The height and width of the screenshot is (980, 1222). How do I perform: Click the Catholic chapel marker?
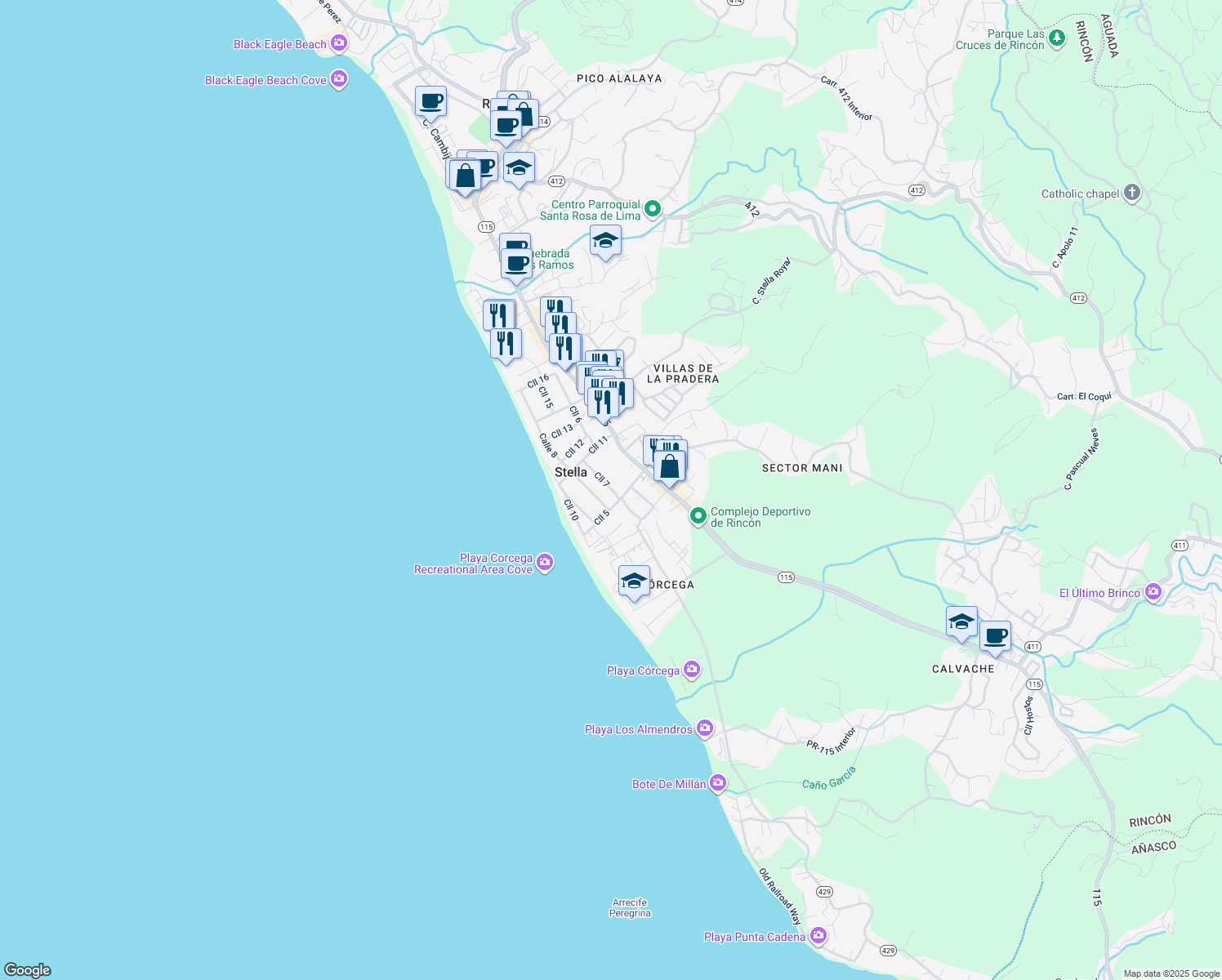click(1131, 194)
